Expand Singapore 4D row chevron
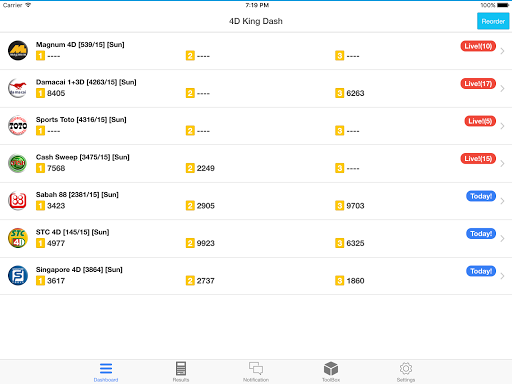Image resolution: width=512 pixels, height=384 pixels. 502,276
